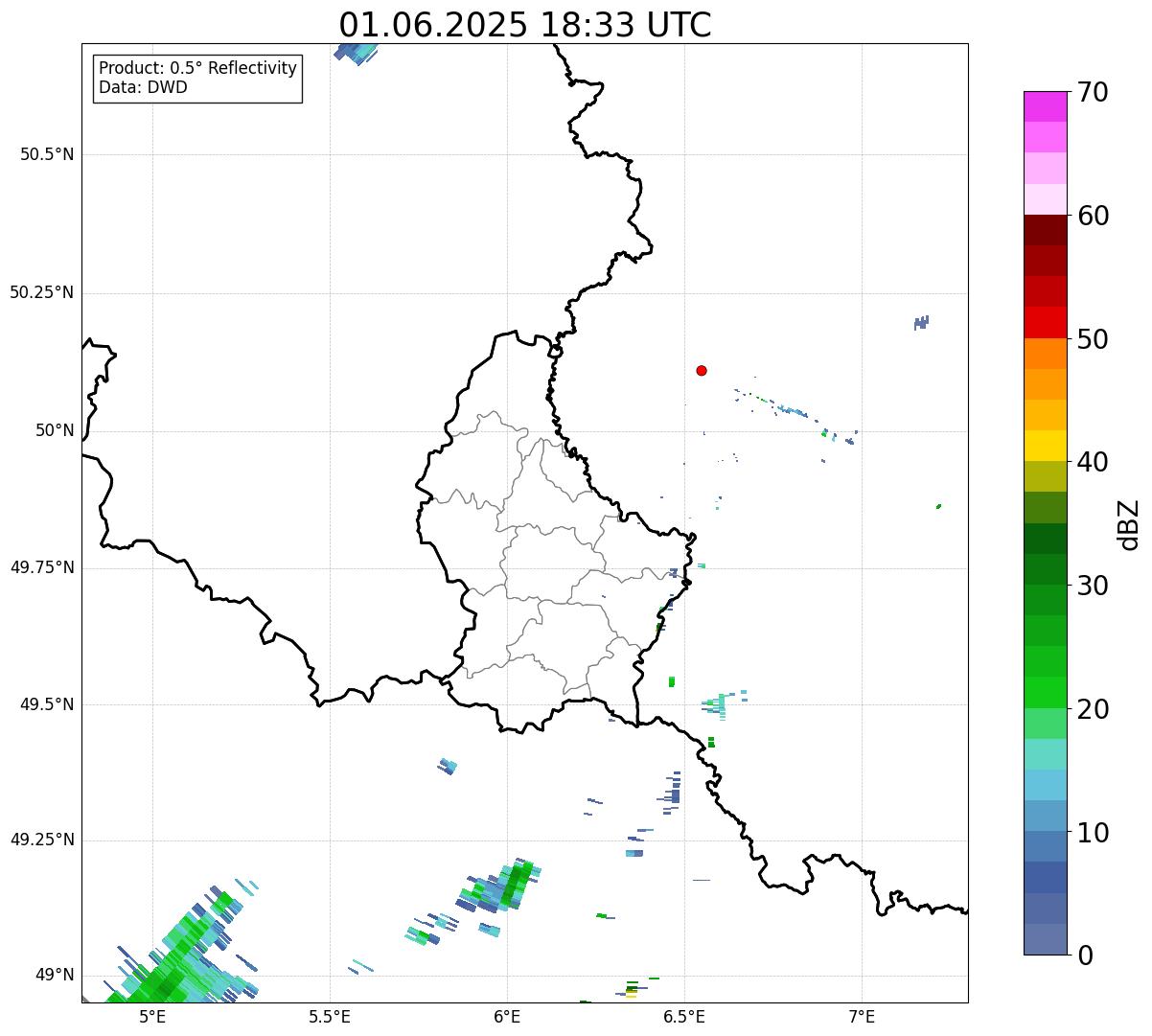The height and width of the screenshot is (1036, 1152).
Task: Pick the magenta top colorbar segment
Action: (1045, 106)
